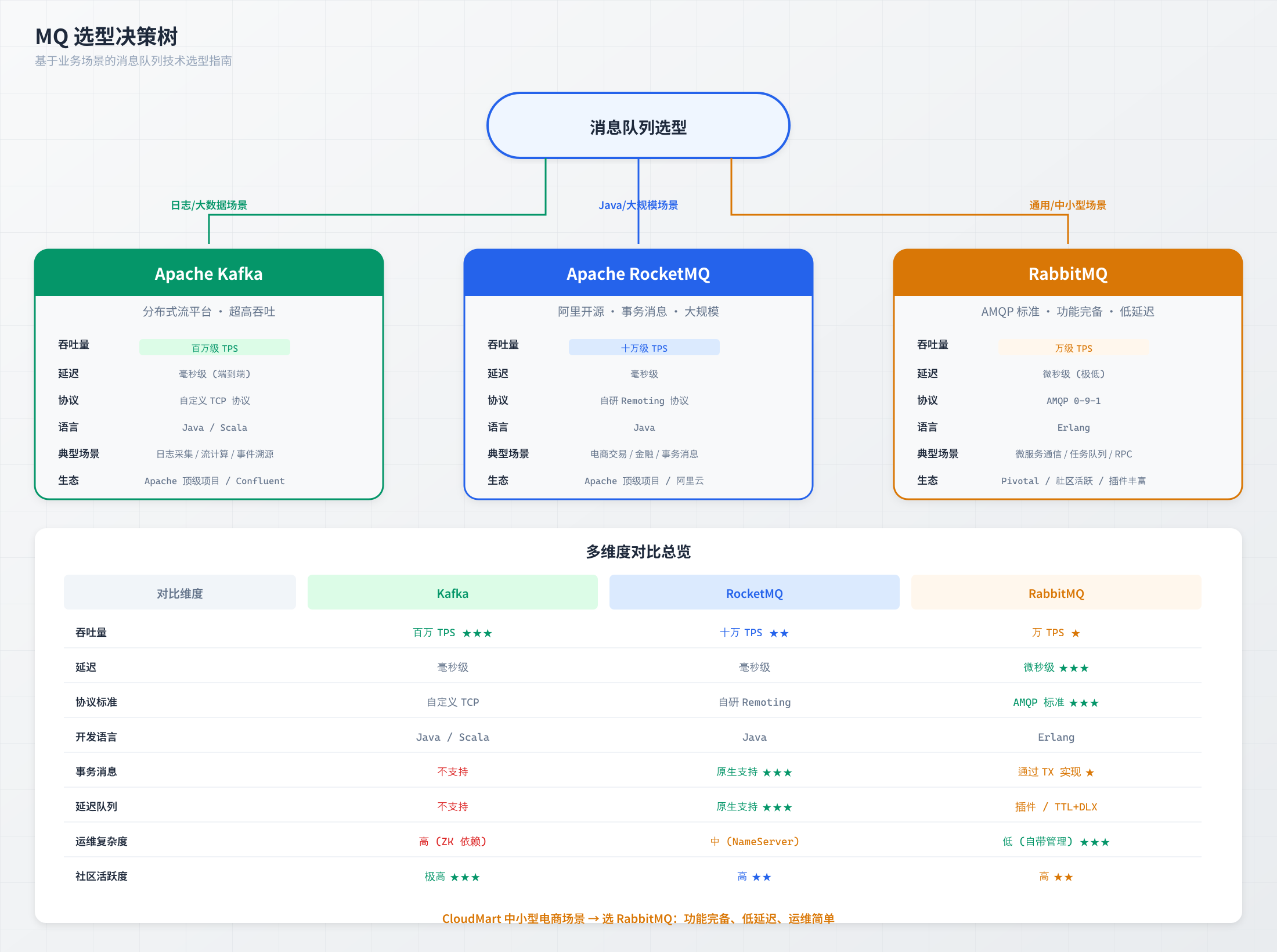Click the "中（NameServer）" cell
Screen dimensions: 1277x952
pyautogui.click(x=755, y=842)
